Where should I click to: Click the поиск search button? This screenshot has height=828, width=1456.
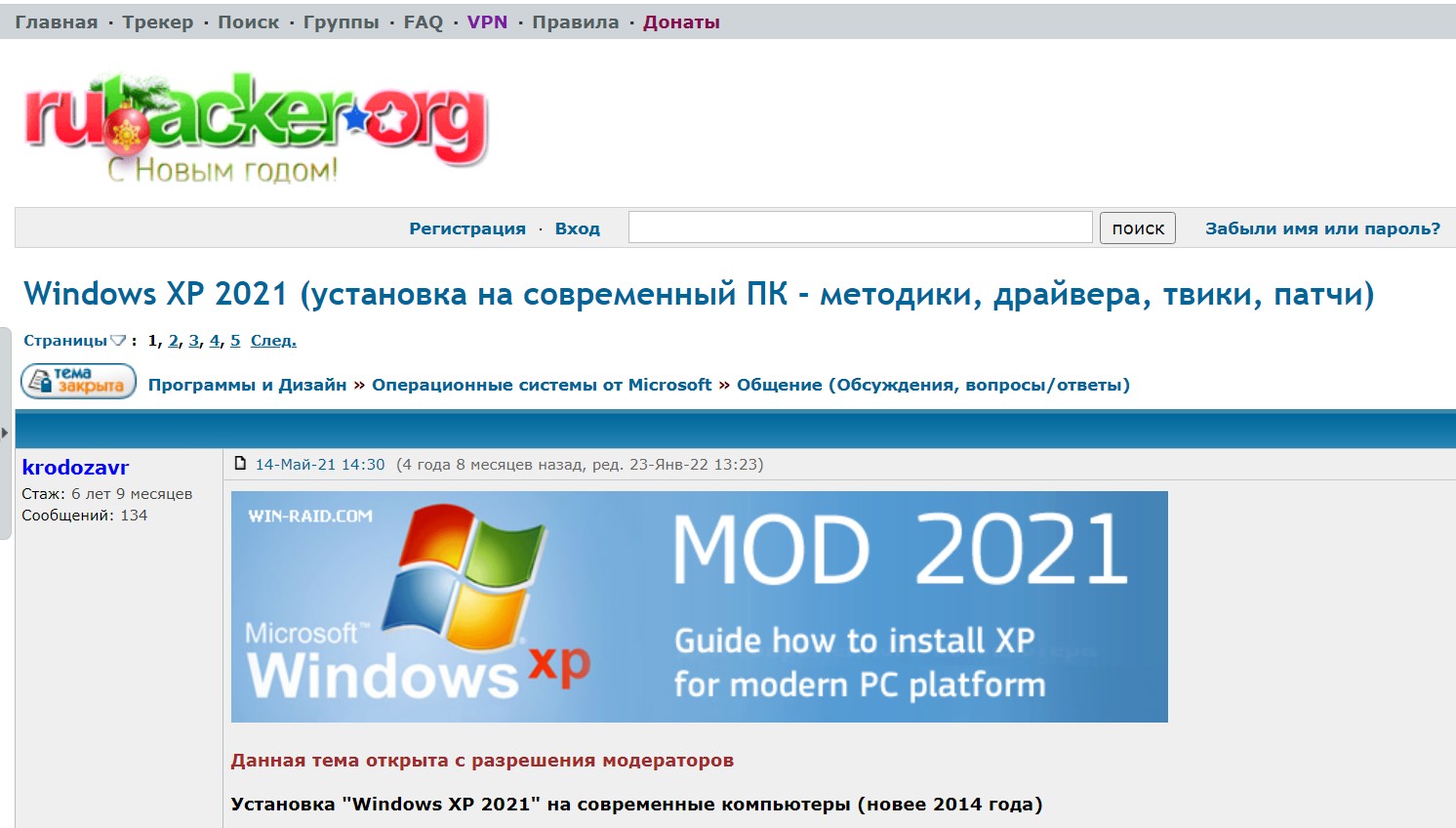[x=1138, y=228]
